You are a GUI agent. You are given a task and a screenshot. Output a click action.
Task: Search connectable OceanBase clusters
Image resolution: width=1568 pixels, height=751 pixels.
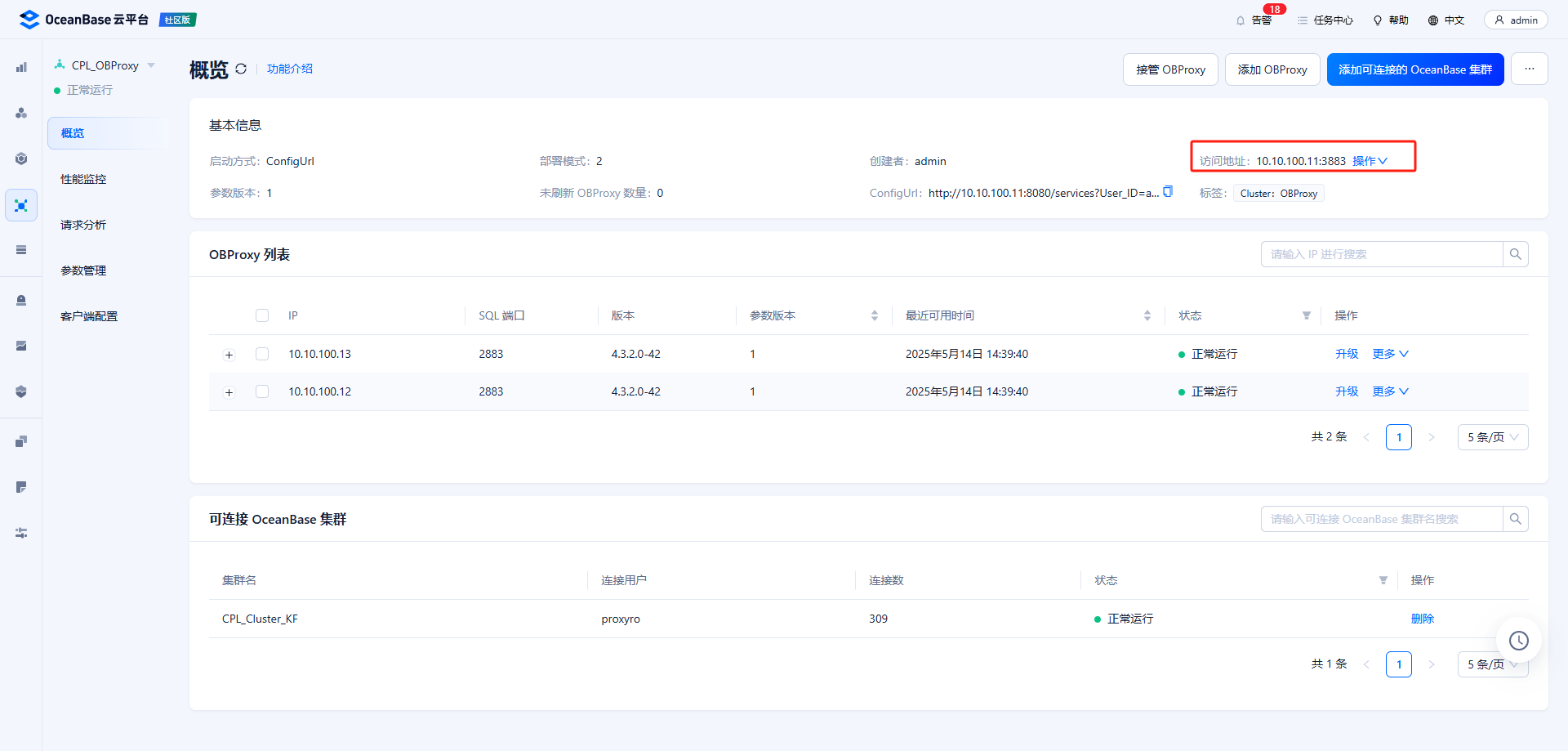pyautogui.click(x=1515, y=519)
